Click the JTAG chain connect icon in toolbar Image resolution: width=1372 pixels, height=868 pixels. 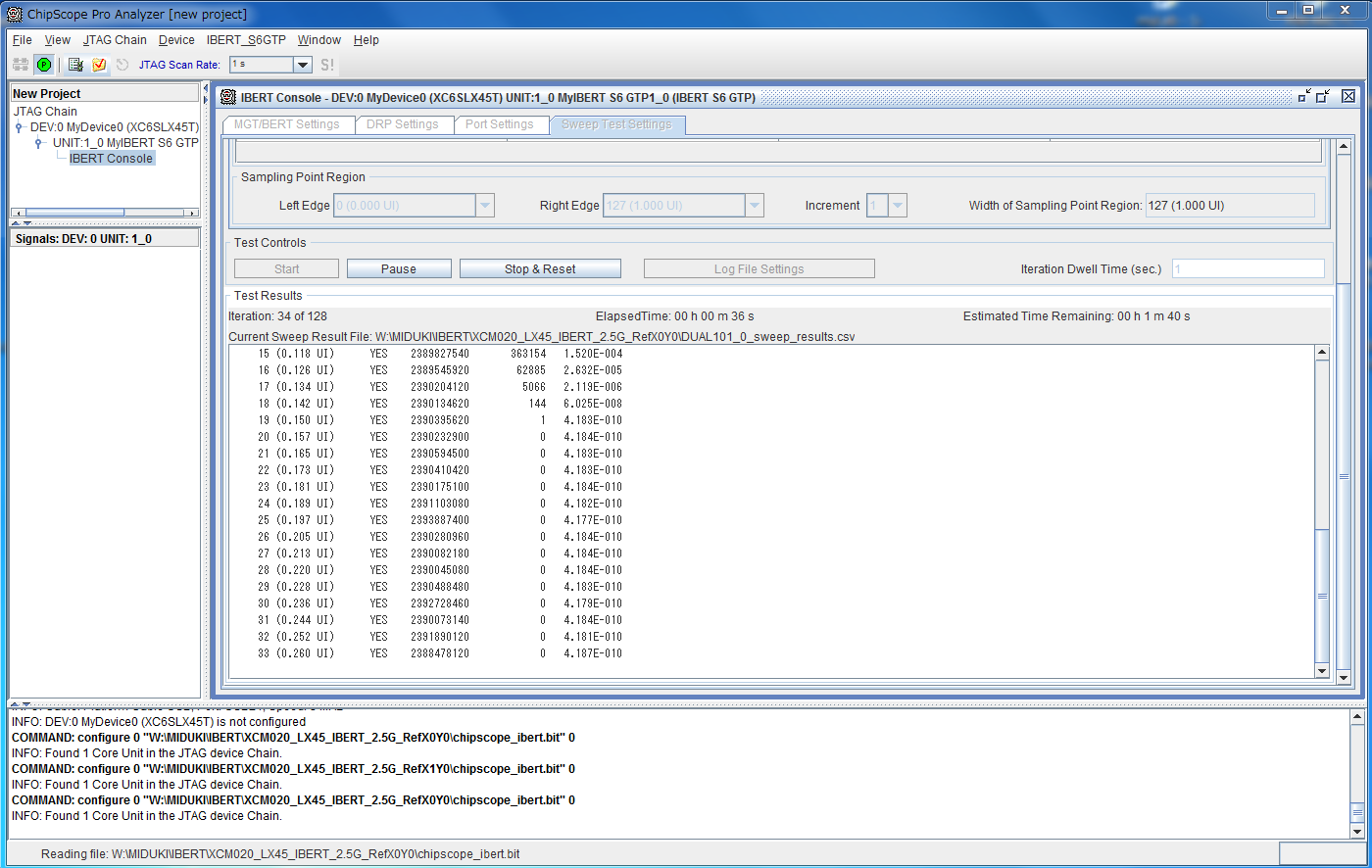(x=20, y=65)
